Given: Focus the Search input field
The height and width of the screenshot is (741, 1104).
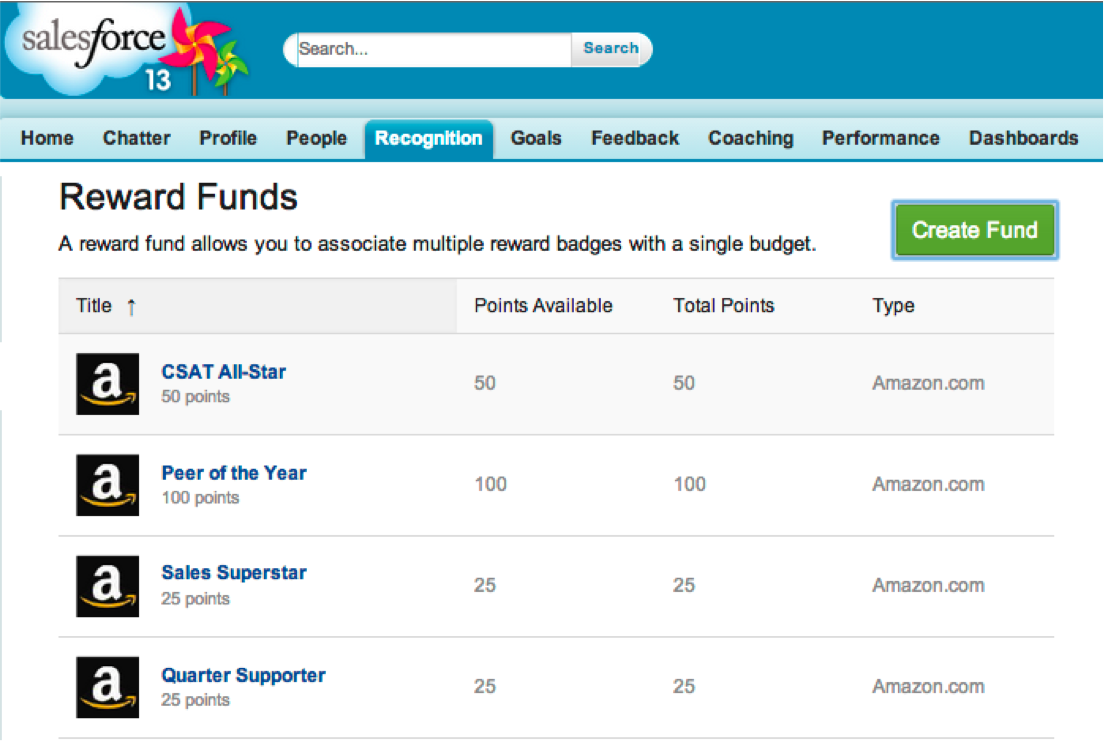Looking at the screenshot, I should (433, 49).
